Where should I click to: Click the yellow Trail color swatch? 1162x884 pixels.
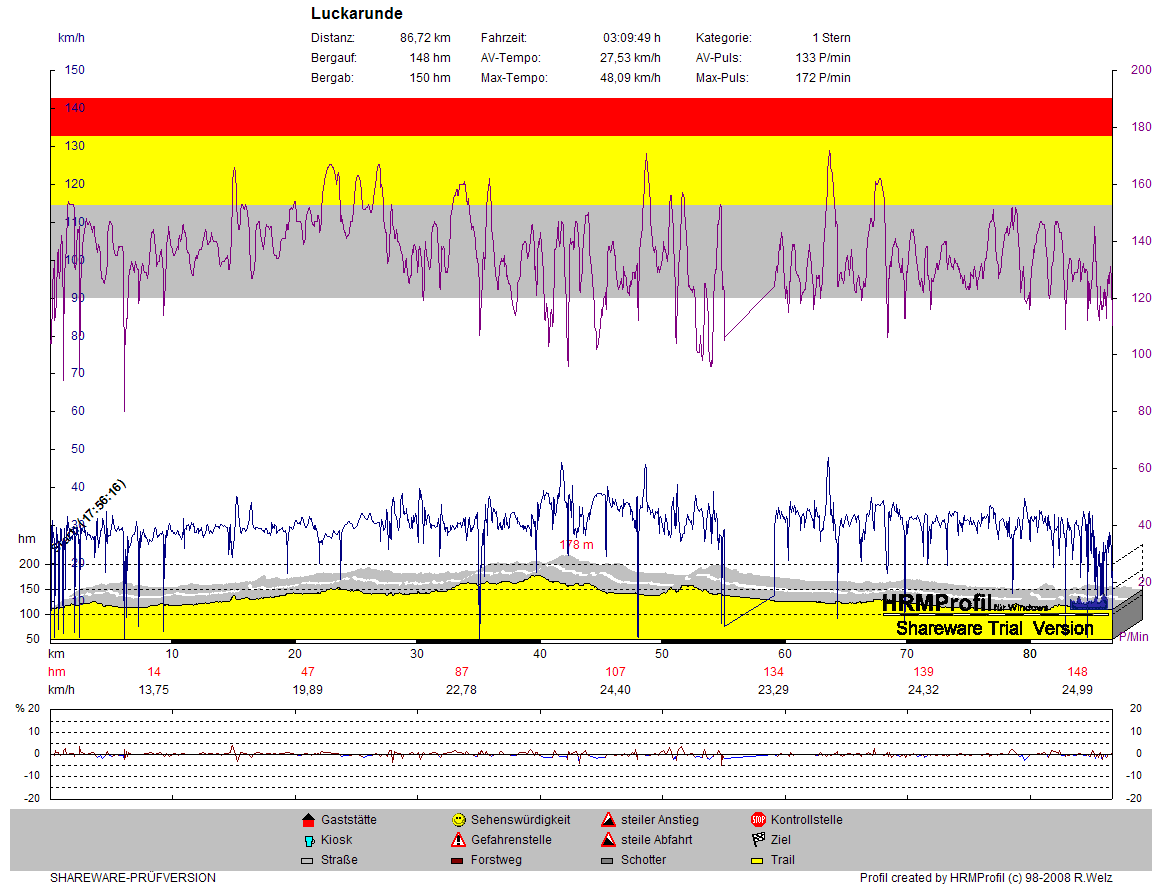pos(758,860)
